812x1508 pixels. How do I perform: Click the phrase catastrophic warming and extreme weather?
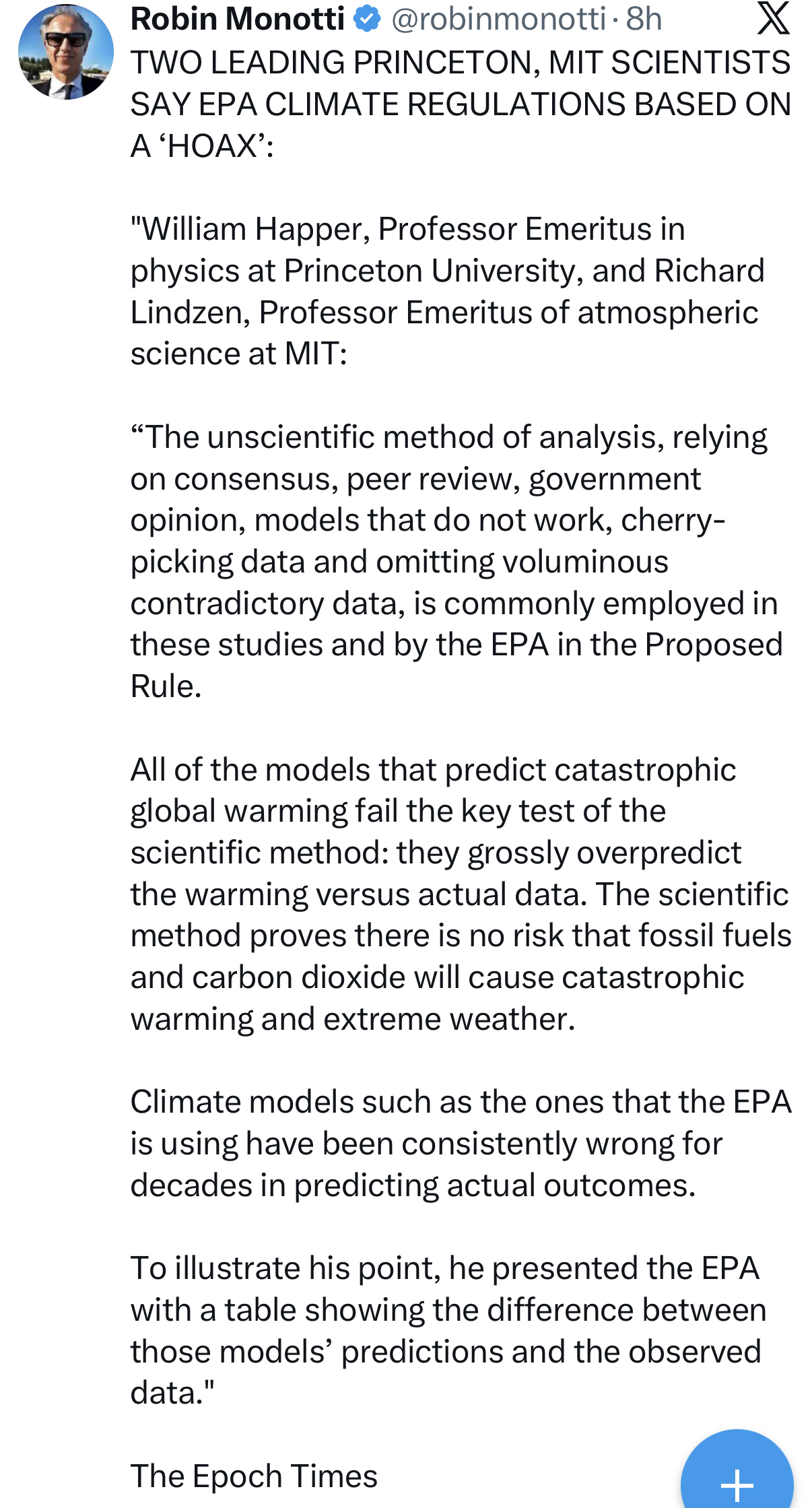438,998
